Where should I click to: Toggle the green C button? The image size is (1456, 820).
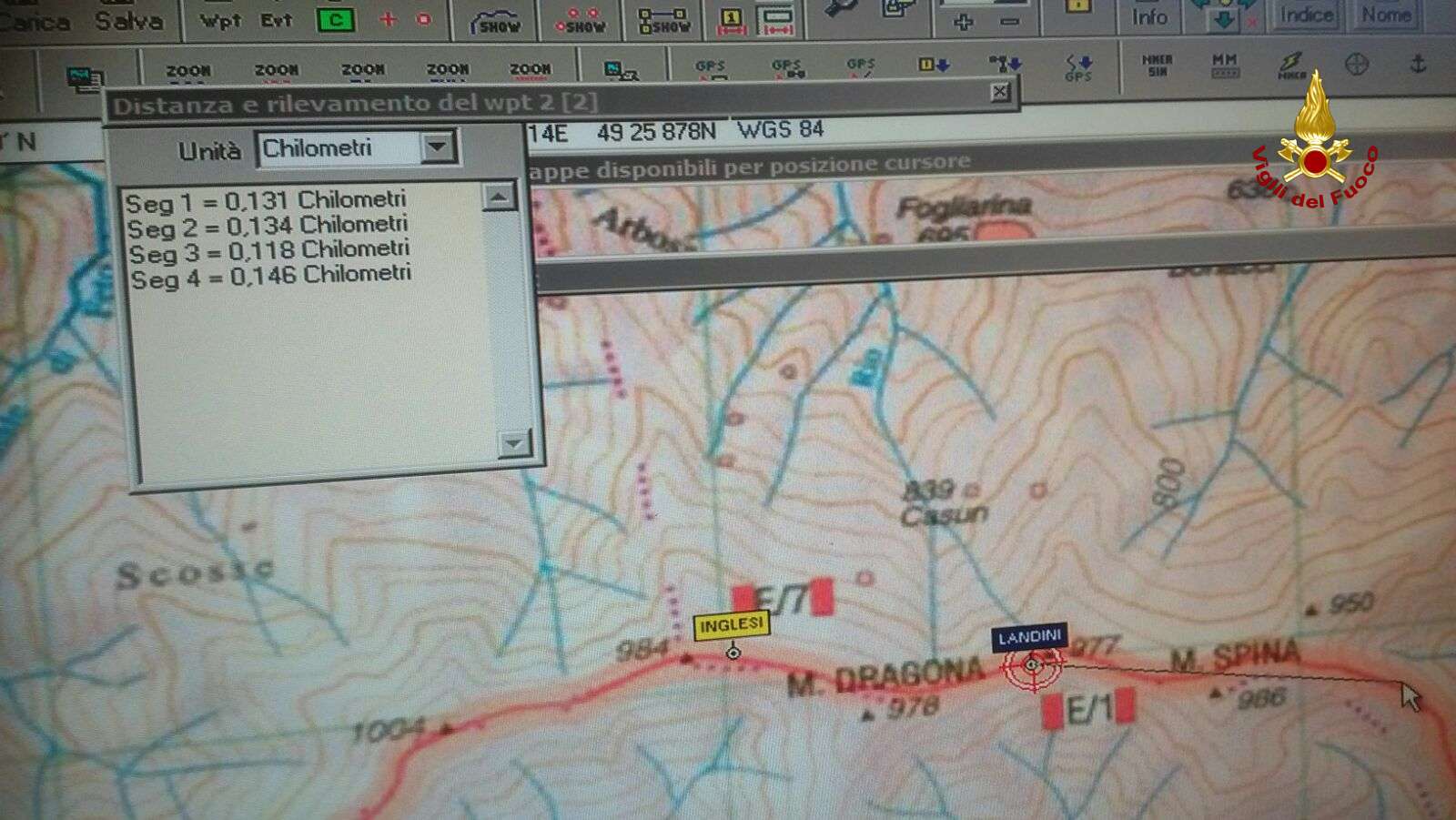(335, 20)
